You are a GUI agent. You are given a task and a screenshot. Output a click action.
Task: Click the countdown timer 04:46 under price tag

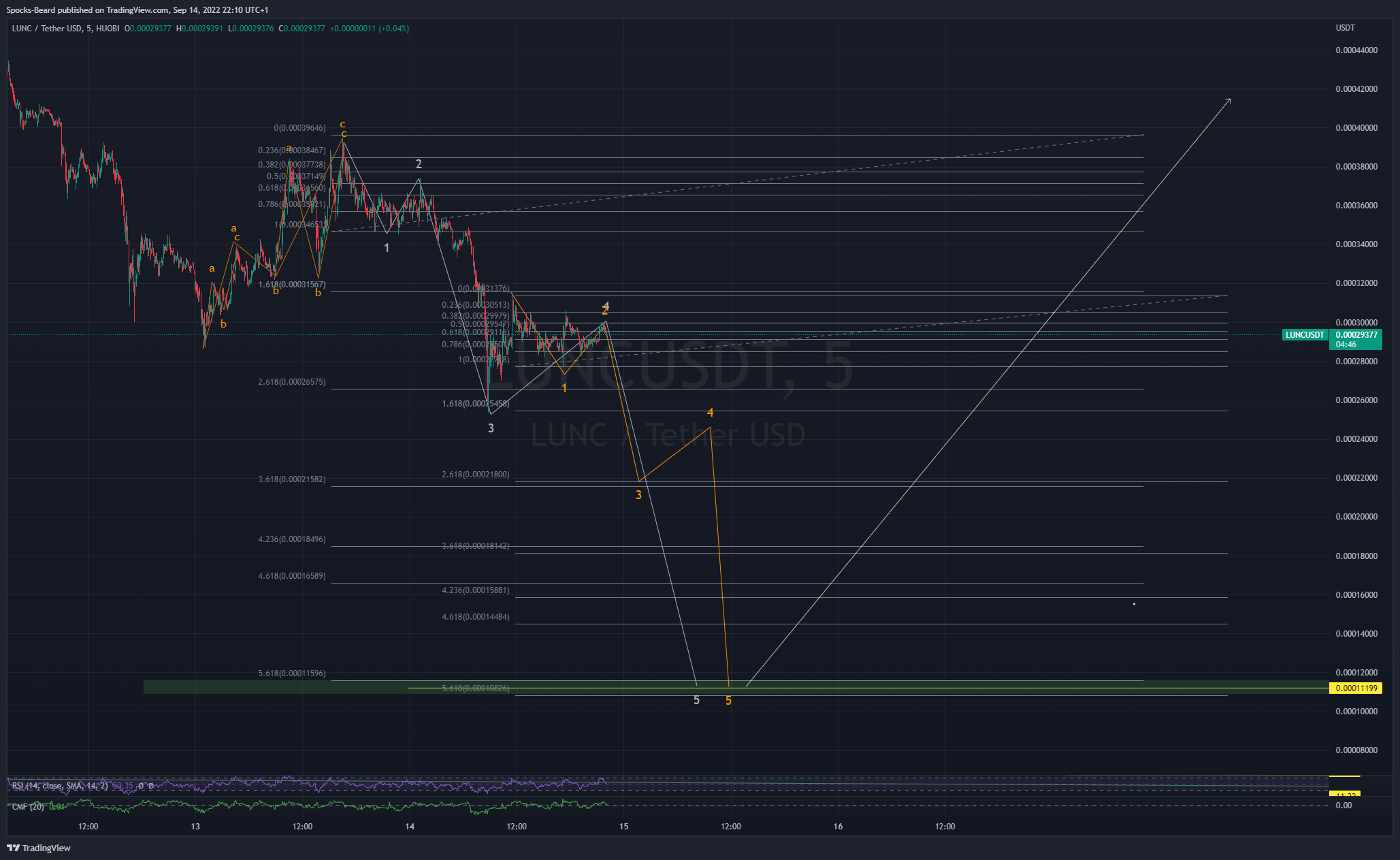point(1346,345)
